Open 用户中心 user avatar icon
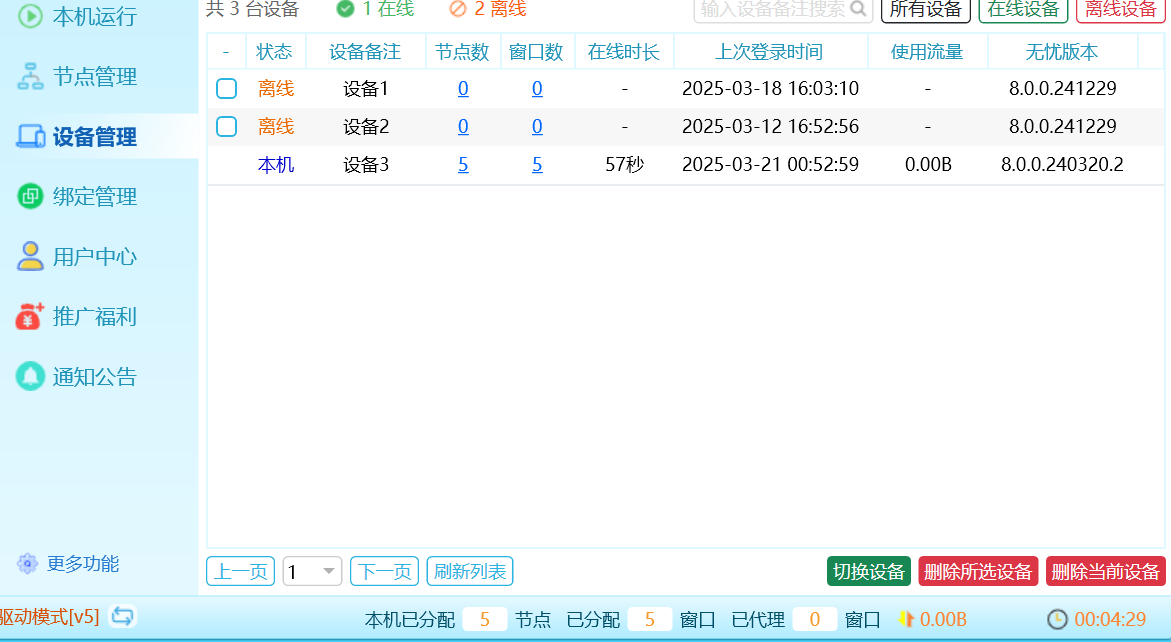The image size is (1171, 642). tap(31, 257)
